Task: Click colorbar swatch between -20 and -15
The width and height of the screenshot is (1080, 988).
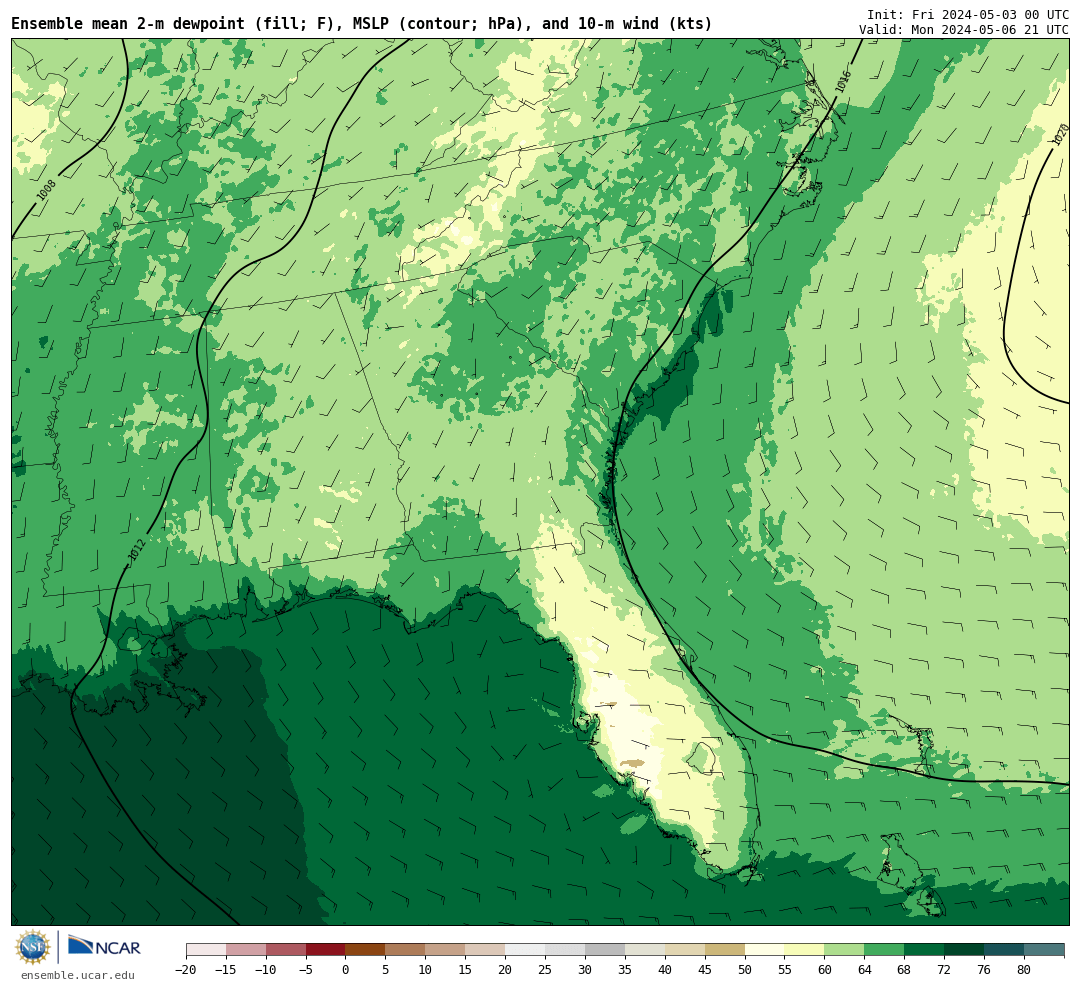Action: coord(206,950)
